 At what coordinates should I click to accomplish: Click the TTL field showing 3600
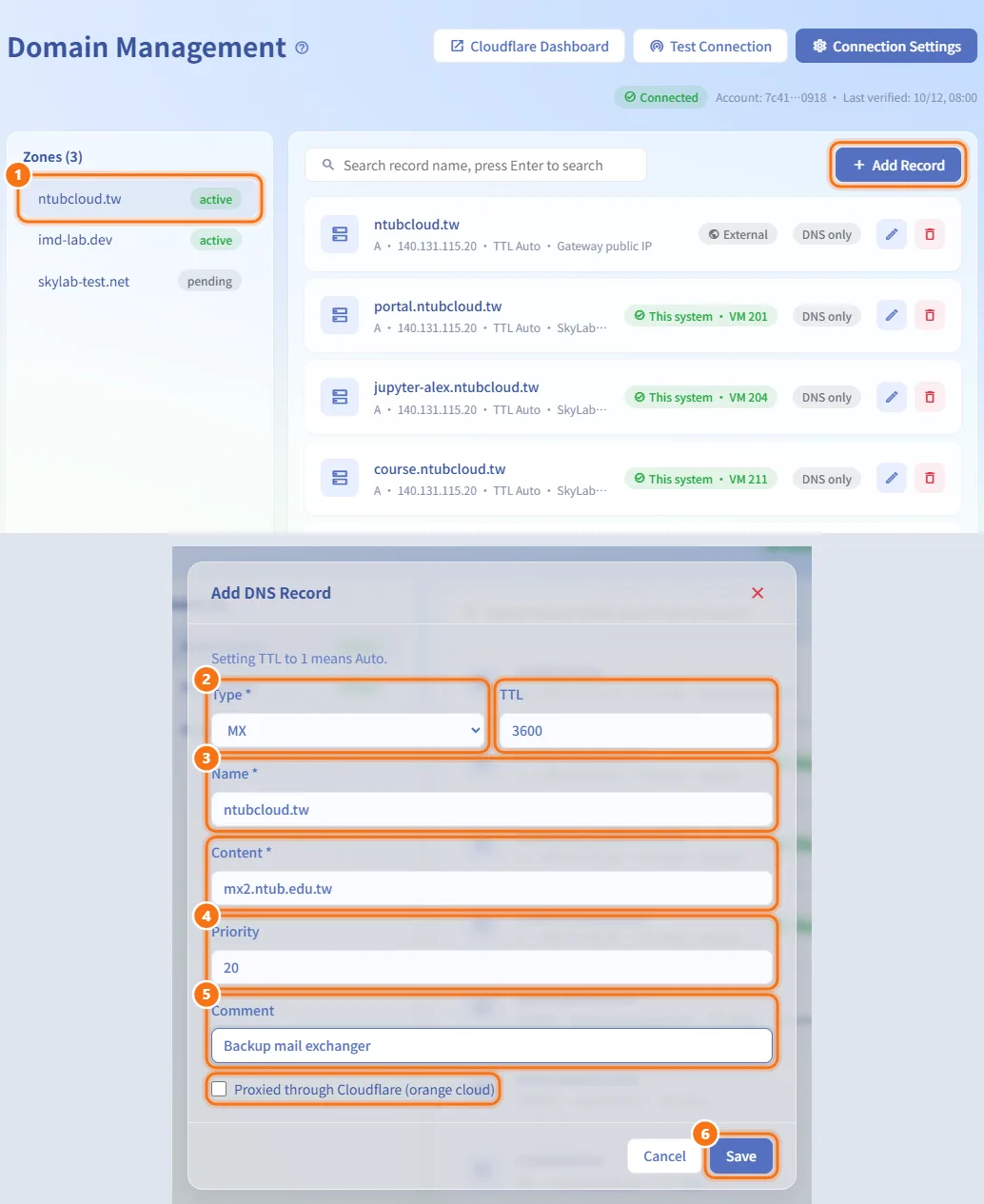636,730
